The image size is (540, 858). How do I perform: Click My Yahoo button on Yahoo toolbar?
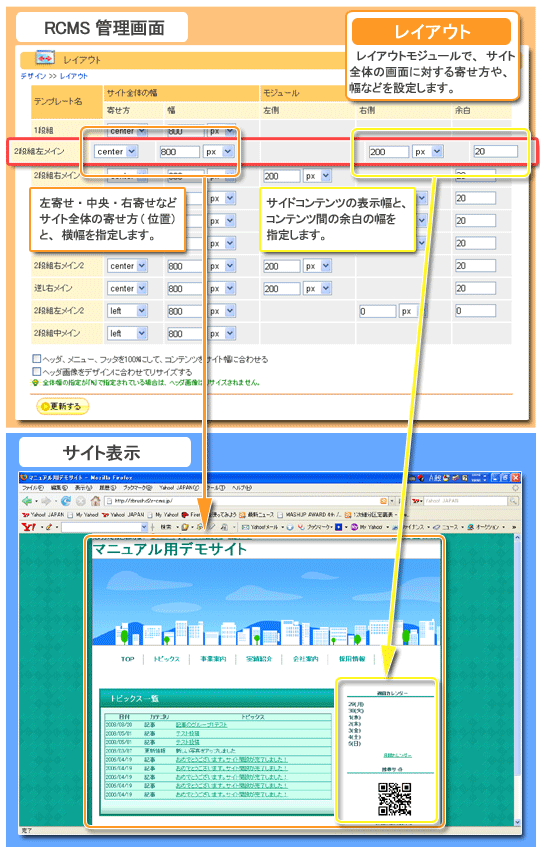(366, 527)
